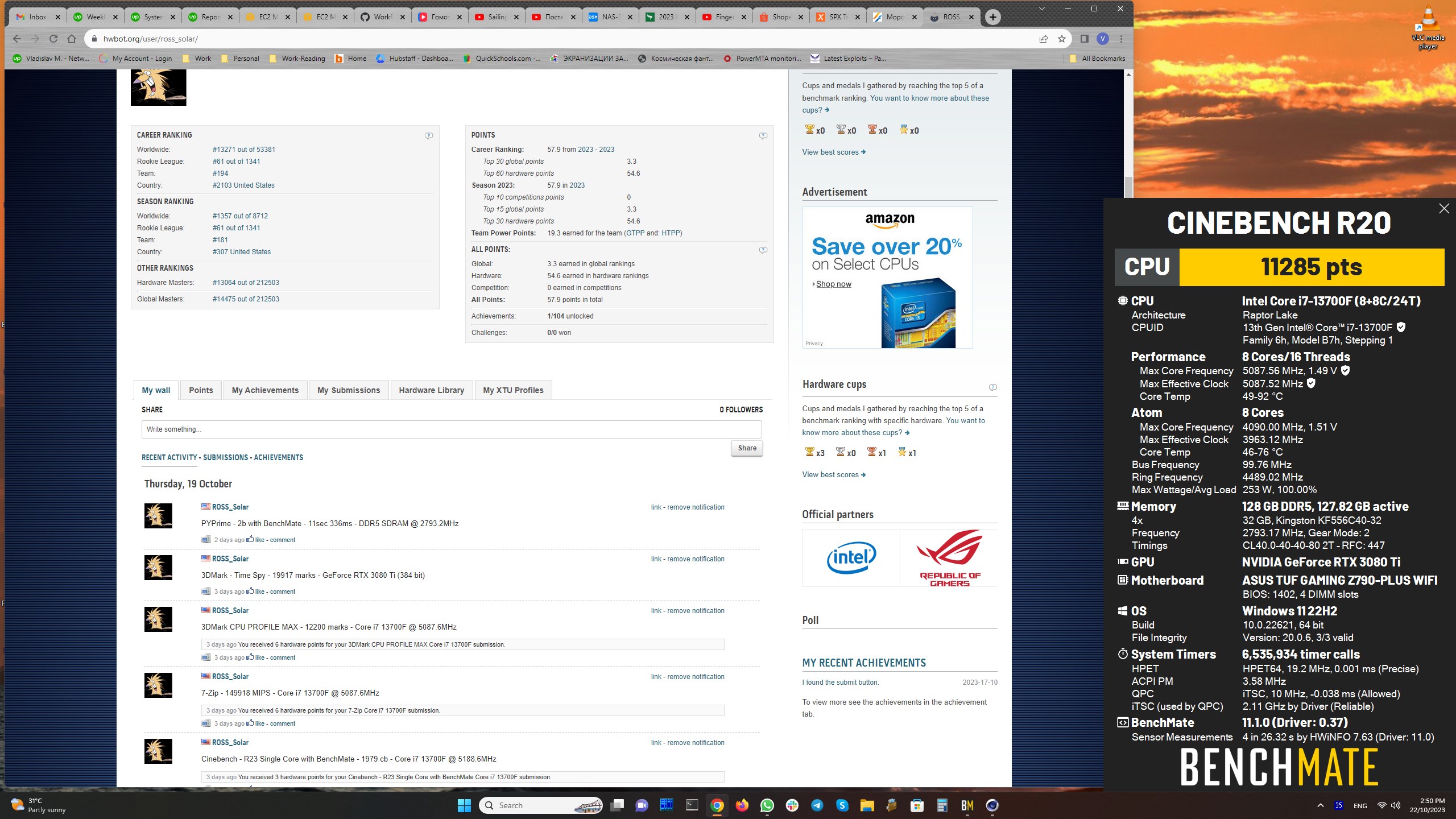Click View best scores under Hardware cups
The image size is (1456, 819).
coord(833,475)
